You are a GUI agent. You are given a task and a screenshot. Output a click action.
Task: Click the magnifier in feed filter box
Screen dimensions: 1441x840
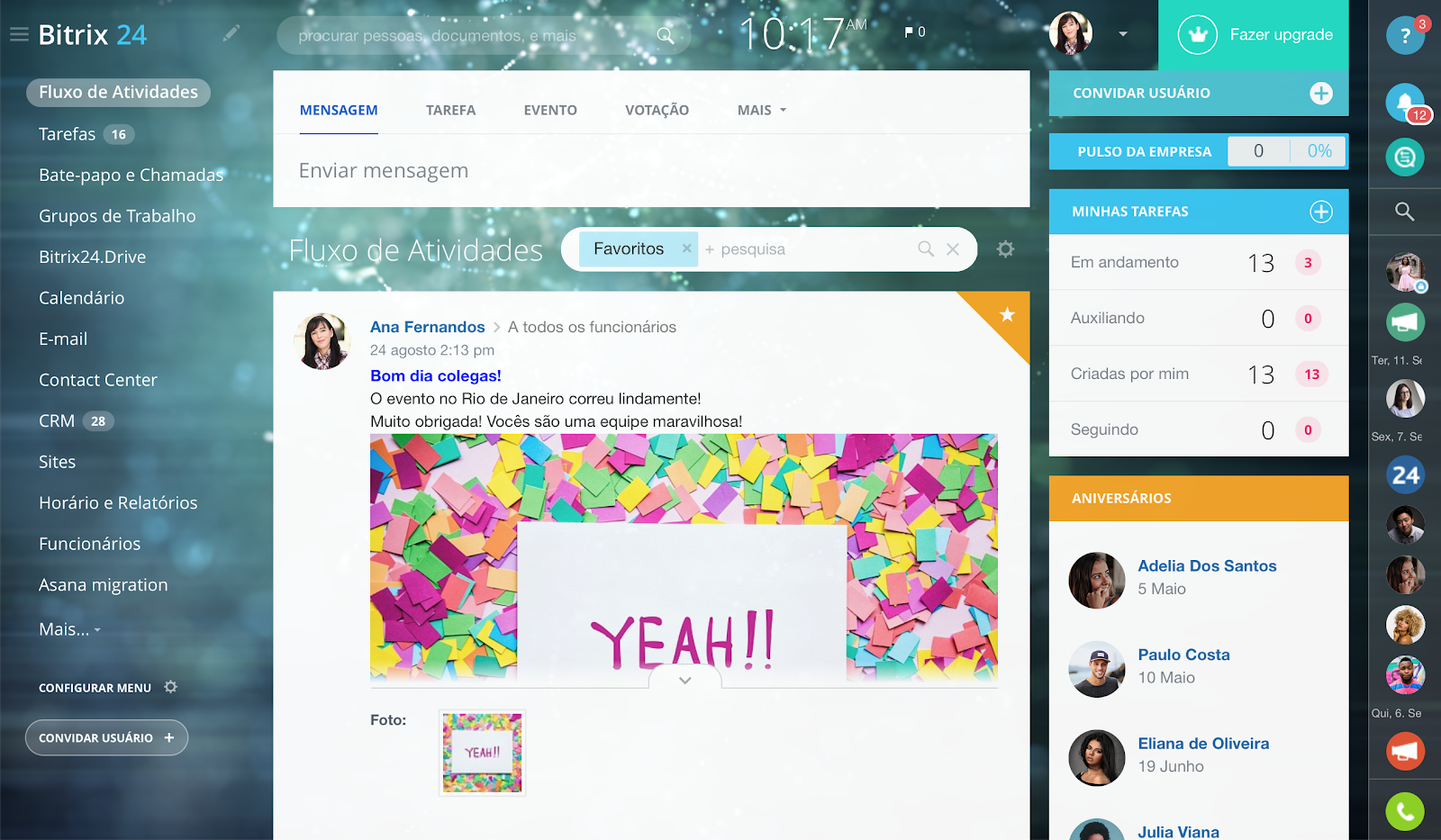[x=926, y=248]
